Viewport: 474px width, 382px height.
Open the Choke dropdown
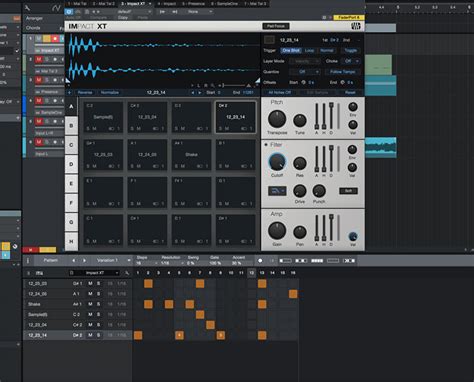point(351,61)
